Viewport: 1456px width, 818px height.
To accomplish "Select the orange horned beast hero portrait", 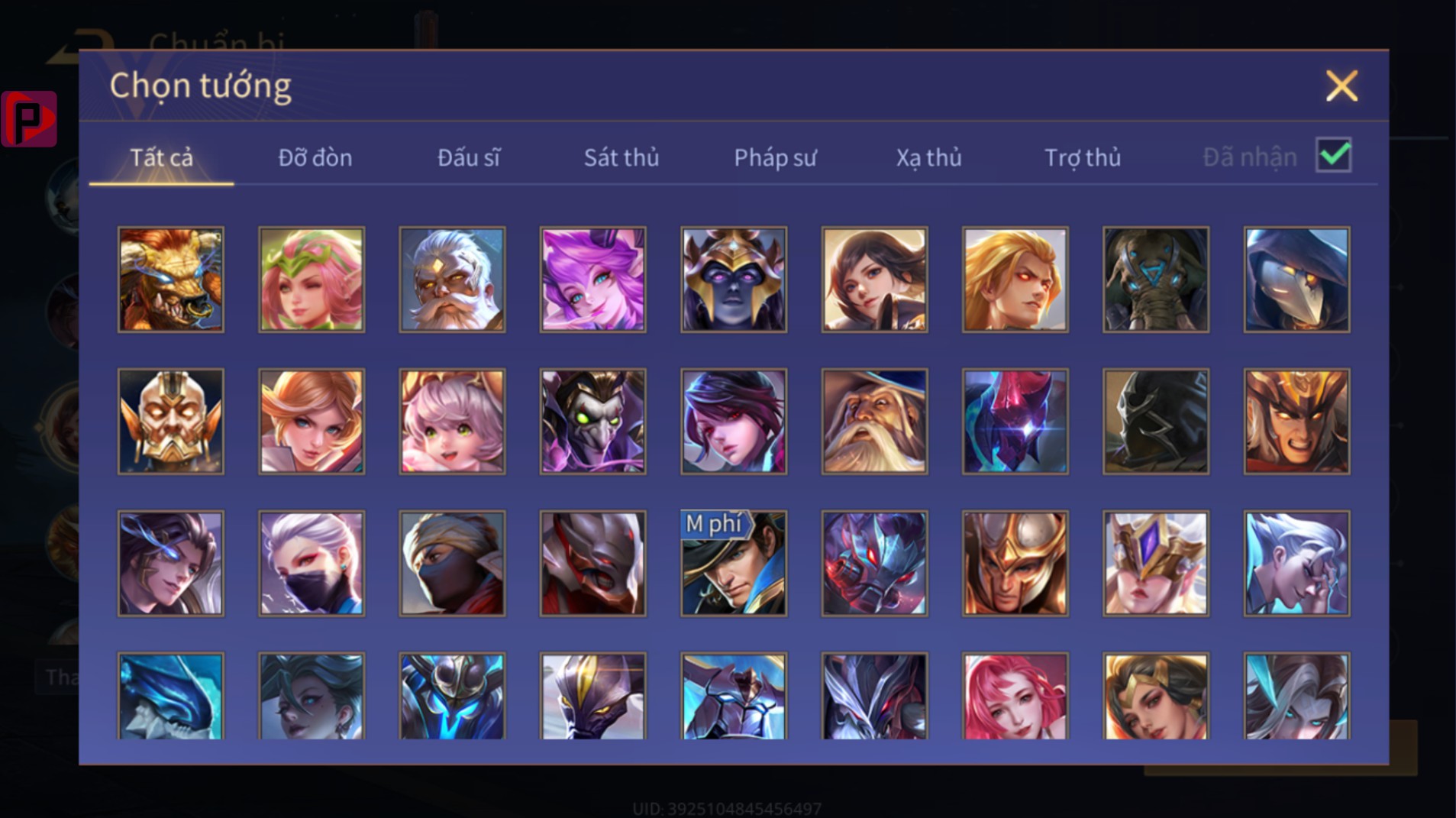I will click(170, 279).
